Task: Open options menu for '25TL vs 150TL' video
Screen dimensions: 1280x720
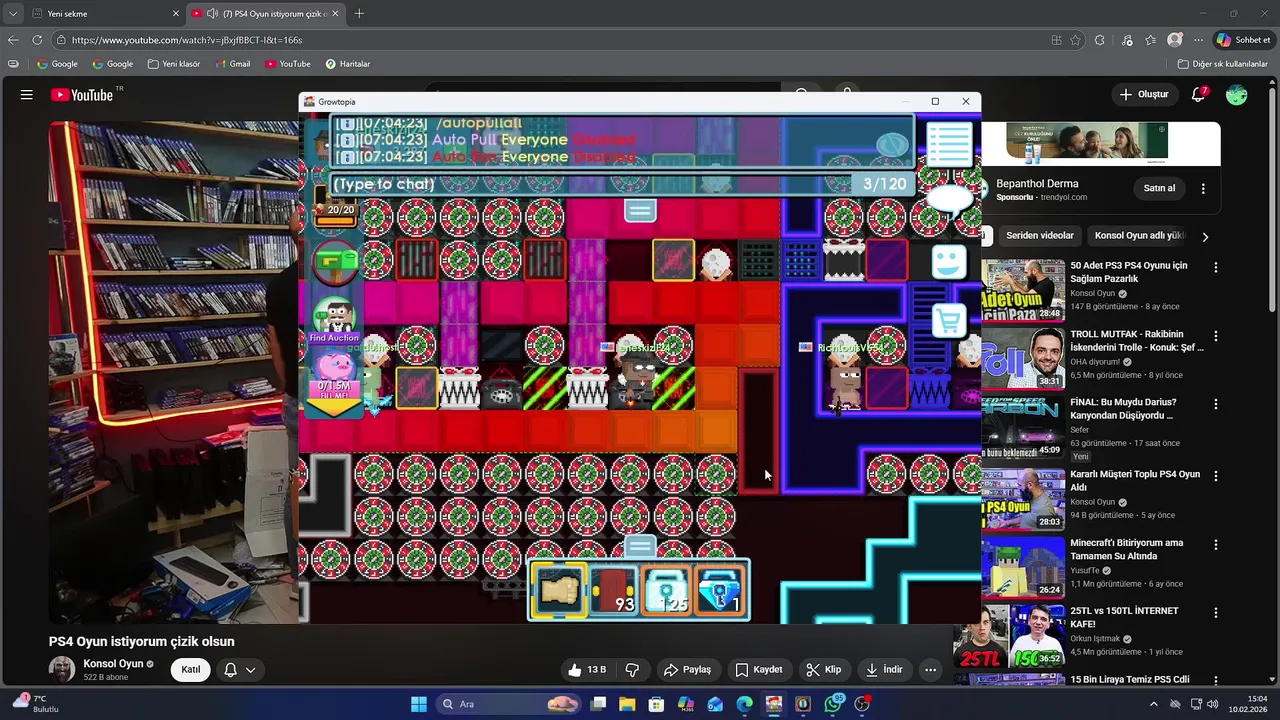Action: pos(1216,613)
